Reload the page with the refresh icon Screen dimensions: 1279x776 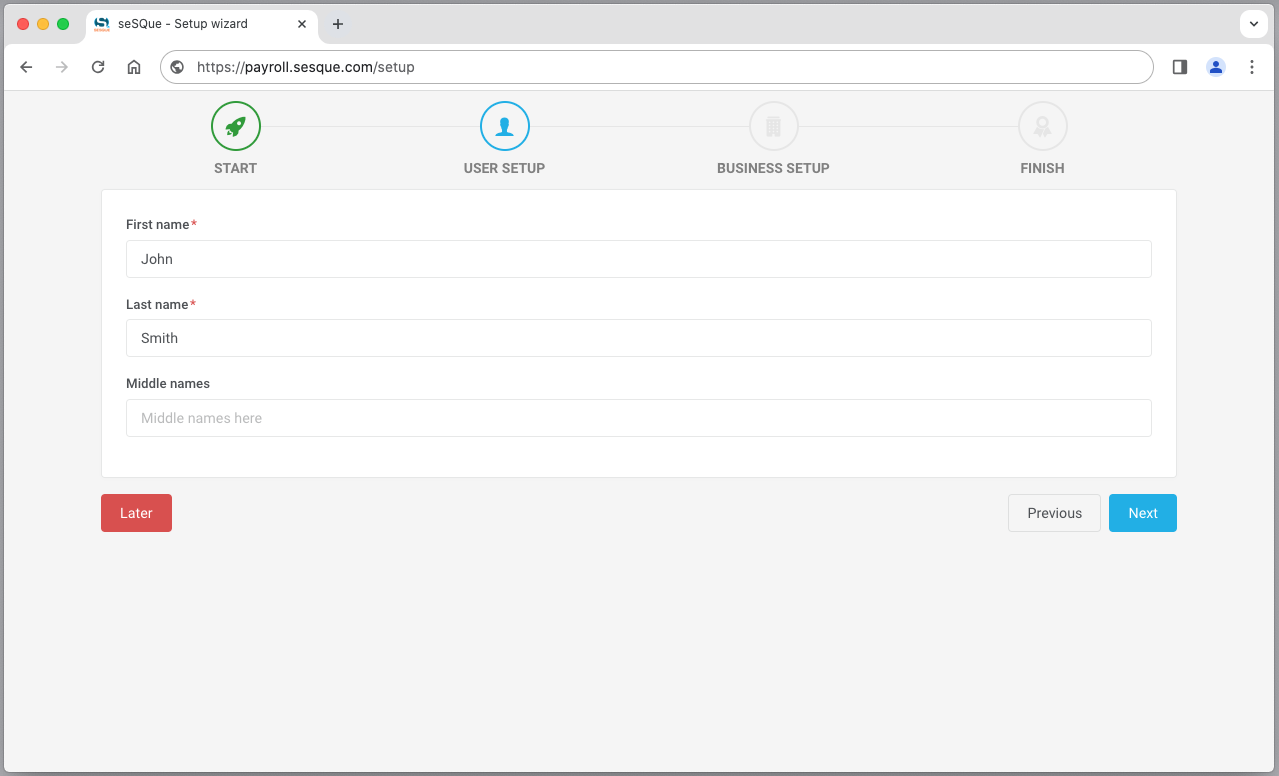[98, 67]
